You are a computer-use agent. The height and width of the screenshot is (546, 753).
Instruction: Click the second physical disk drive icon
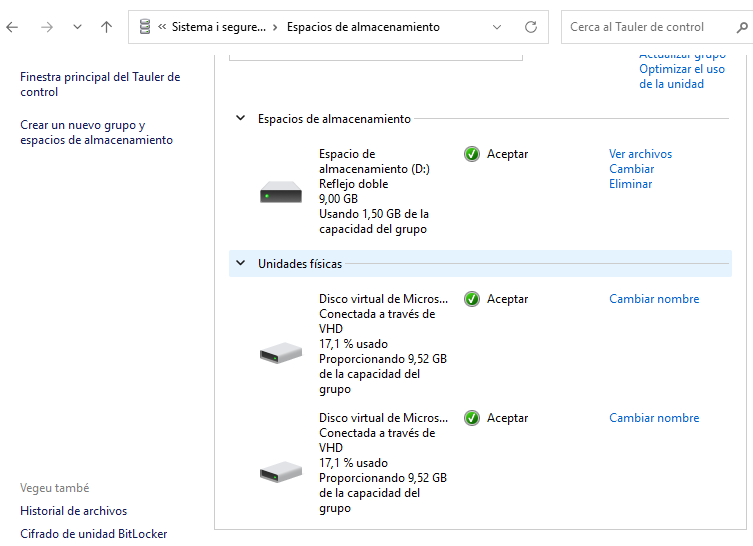click(281, 471)
